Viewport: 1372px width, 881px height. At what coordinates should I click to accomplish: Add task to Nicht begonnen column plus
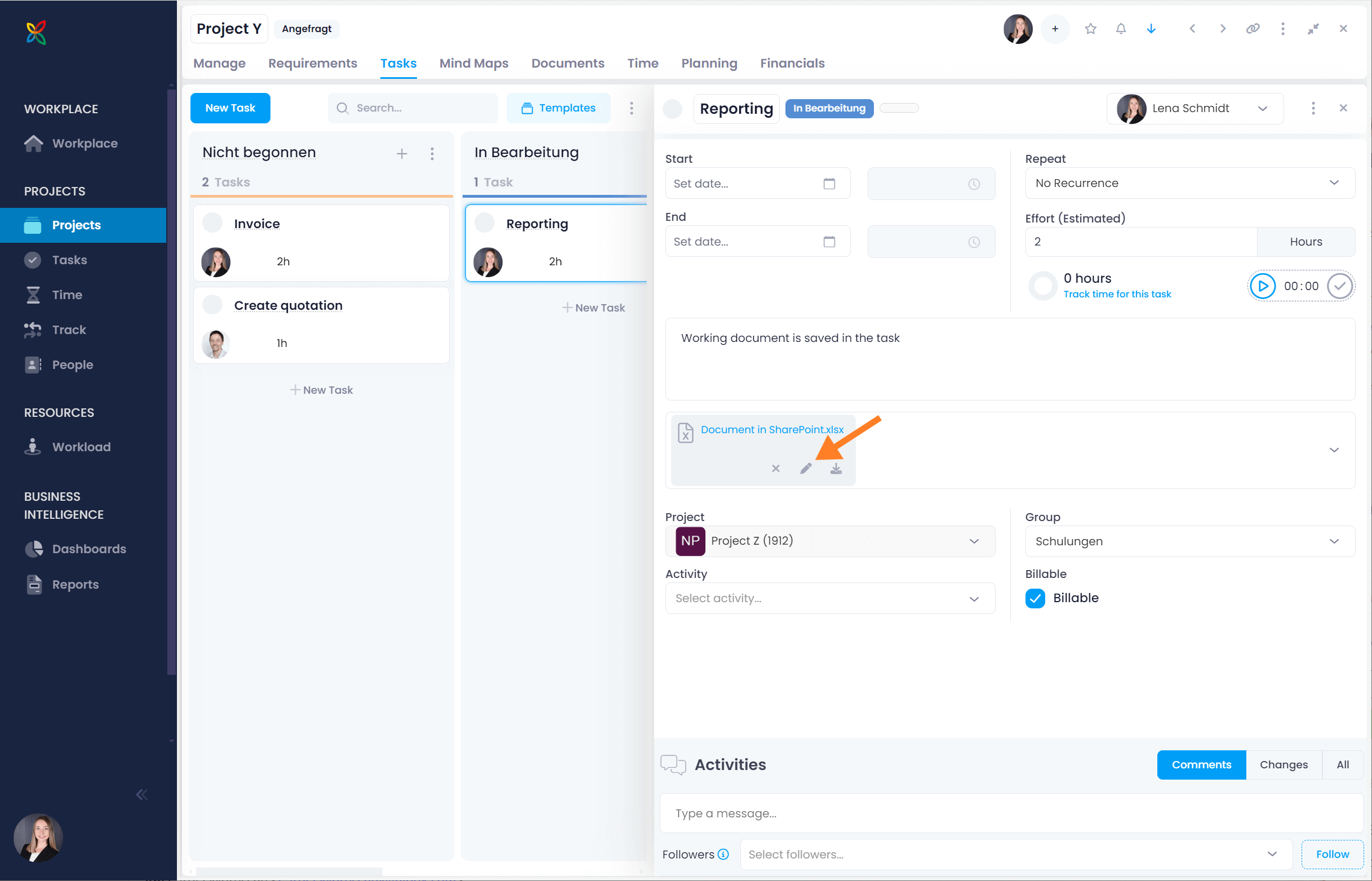(402, 153)
